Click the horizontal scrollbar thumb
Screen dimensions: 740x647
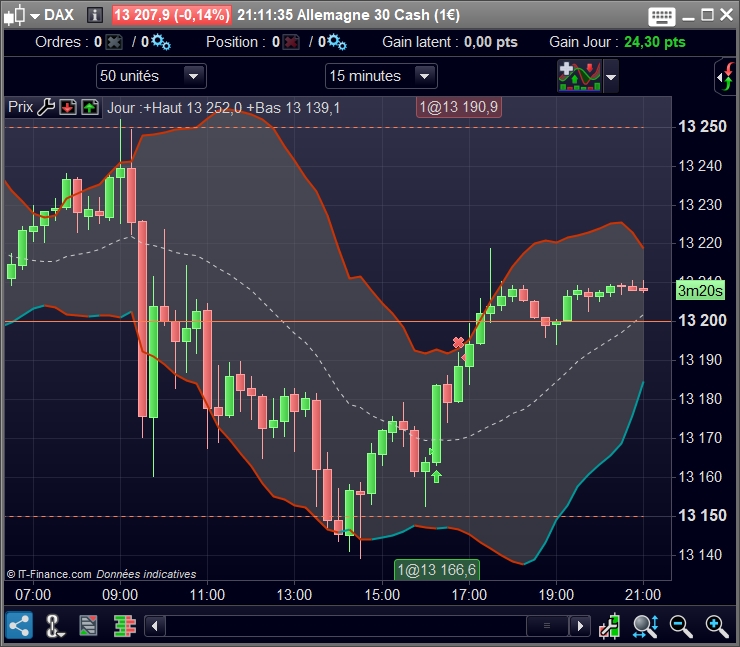point(547,626)
